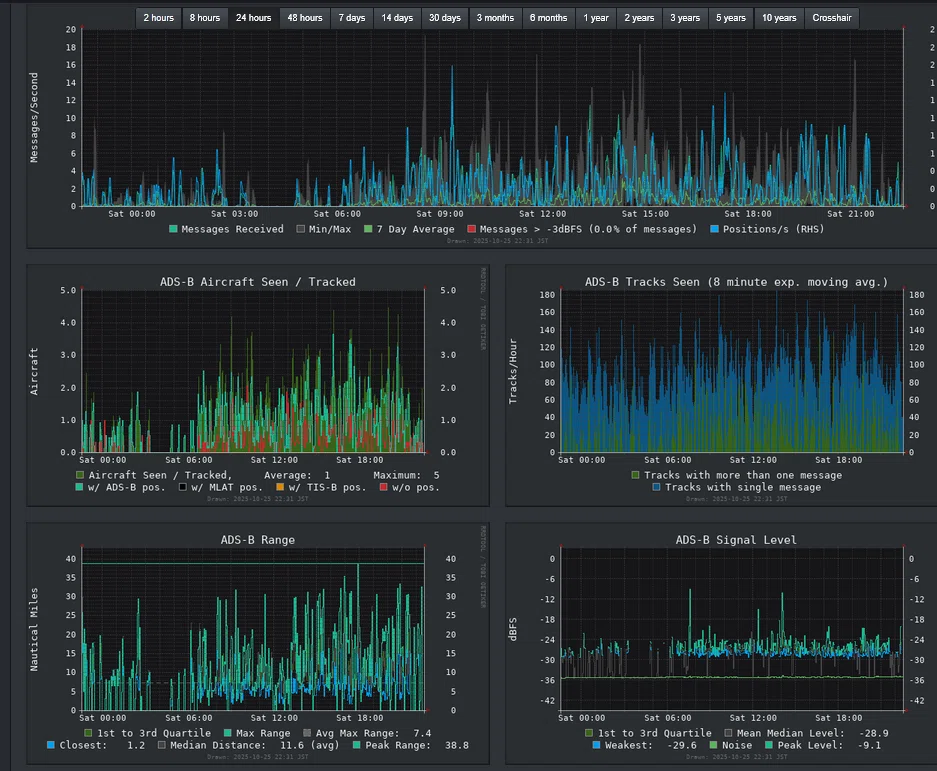
Task: Click the Avg Max Range value 7.4
Action: [x=422, y=733]
